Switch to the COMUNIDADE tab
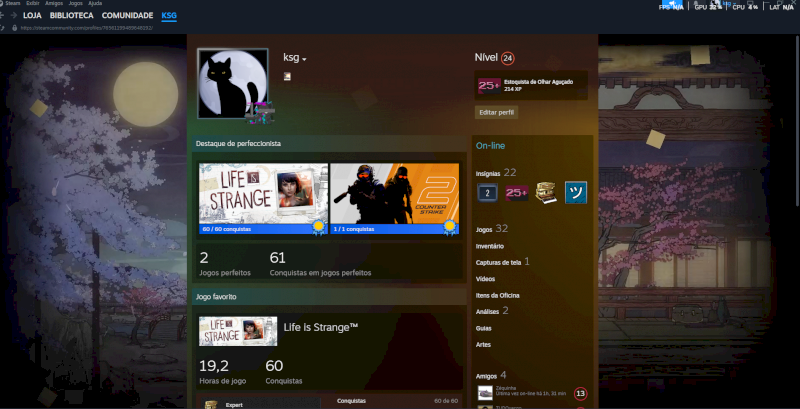The image size is (800, 409). tap(128, 16)
